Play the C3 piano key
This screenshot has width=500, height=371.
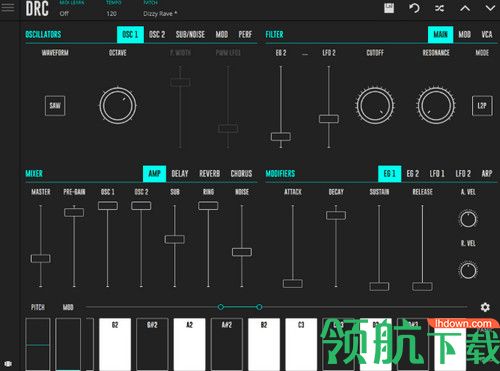tap(301, 344)
